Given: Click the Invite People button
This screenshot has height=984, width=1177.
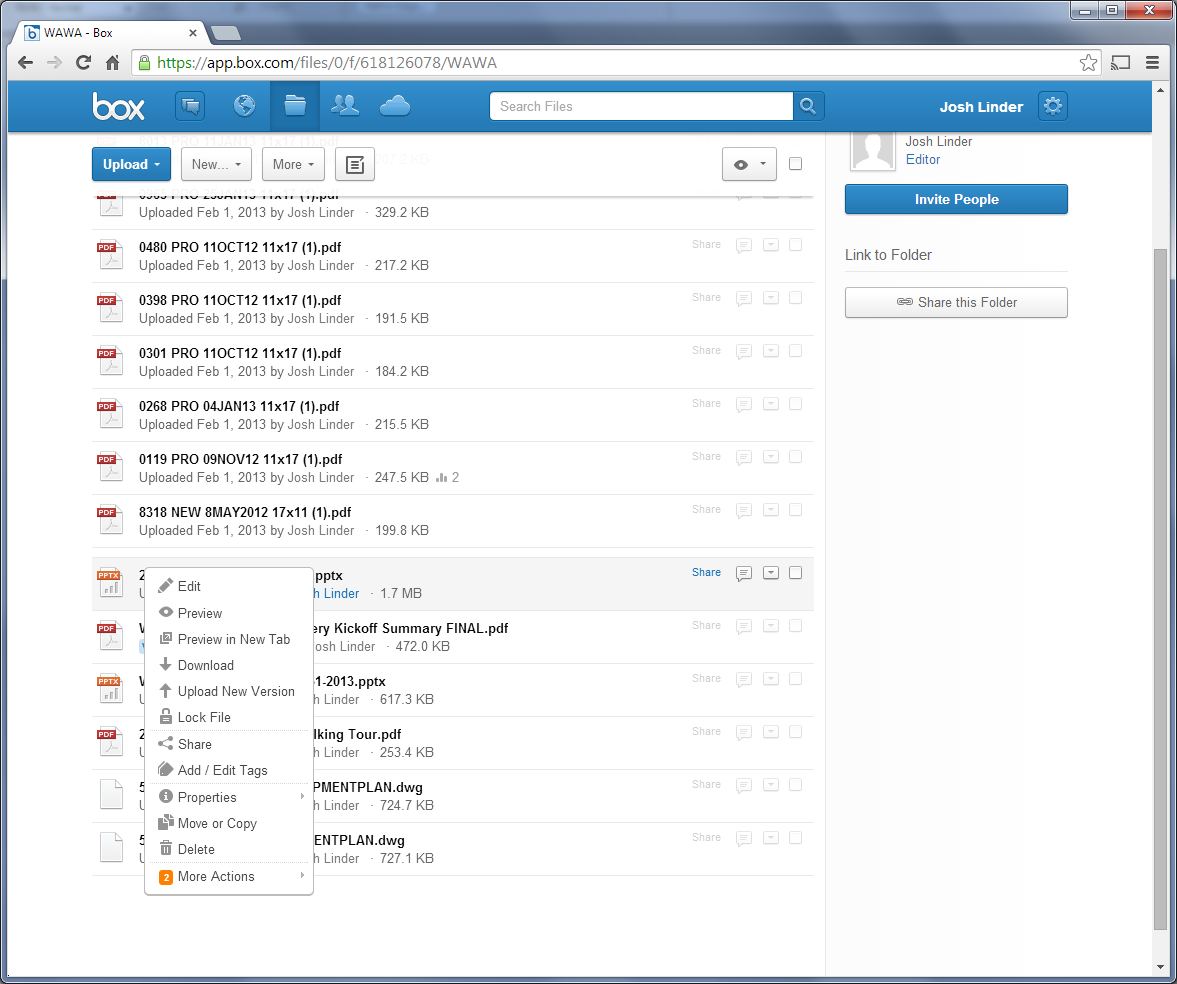Looking at the screenshot, I should [956, 199].
